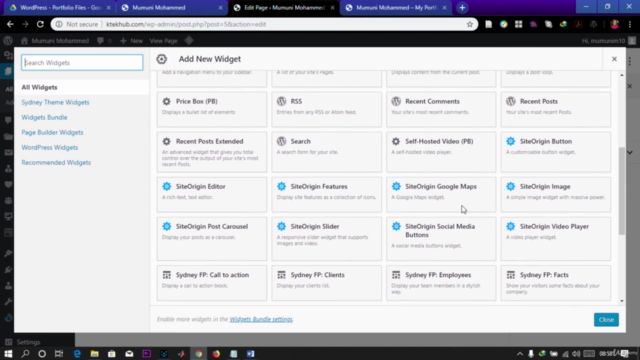Viewport: 640px width, 360px height.
Task: Open the Chrome three-dot menu
Action: coord(630,24)
